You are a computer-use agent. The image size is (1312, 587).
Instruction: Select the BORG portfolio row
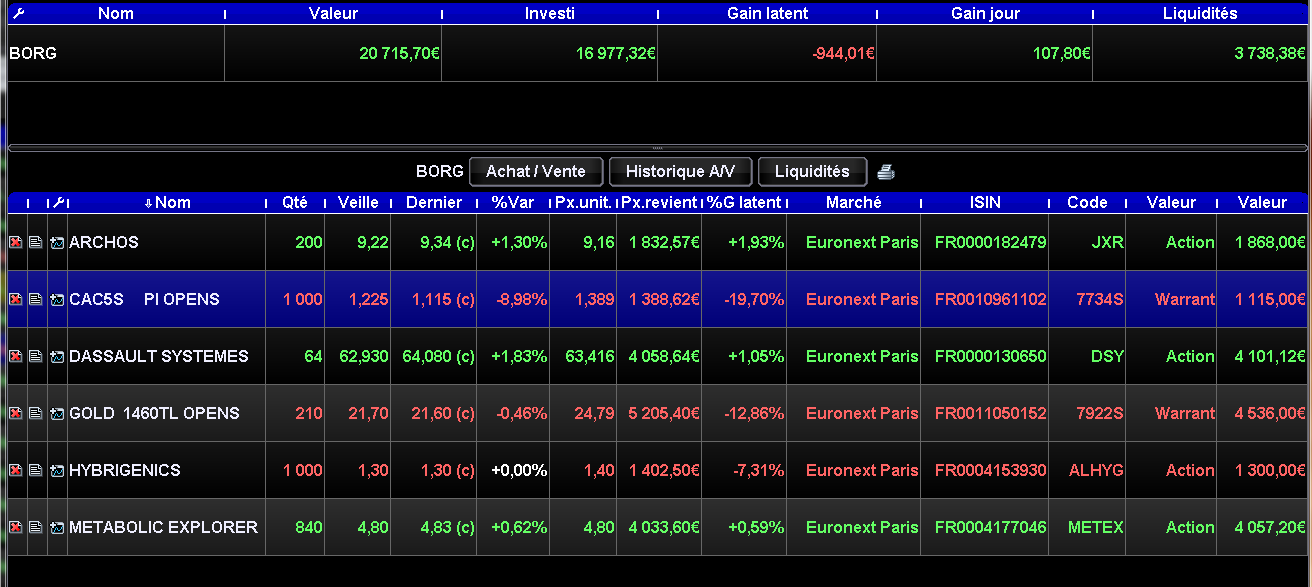click(x=658, y=54)
